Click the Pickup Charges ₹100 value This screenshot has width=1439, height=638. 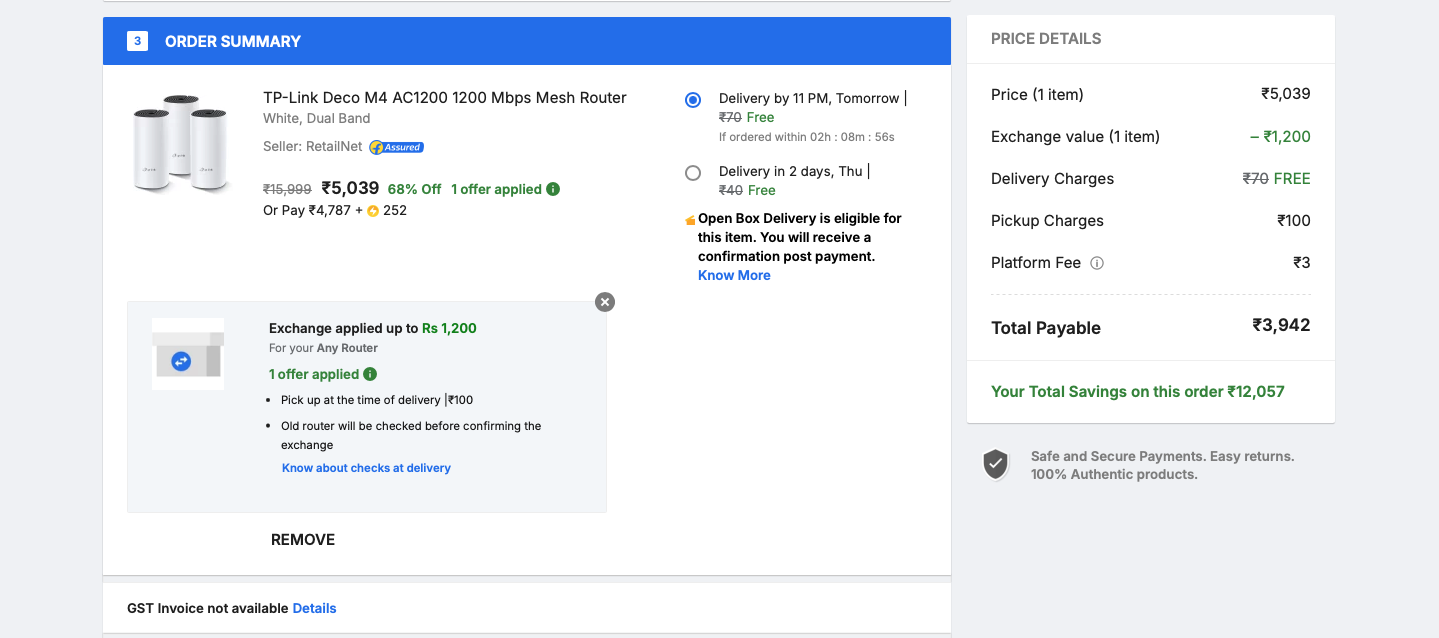[1294, 221]
